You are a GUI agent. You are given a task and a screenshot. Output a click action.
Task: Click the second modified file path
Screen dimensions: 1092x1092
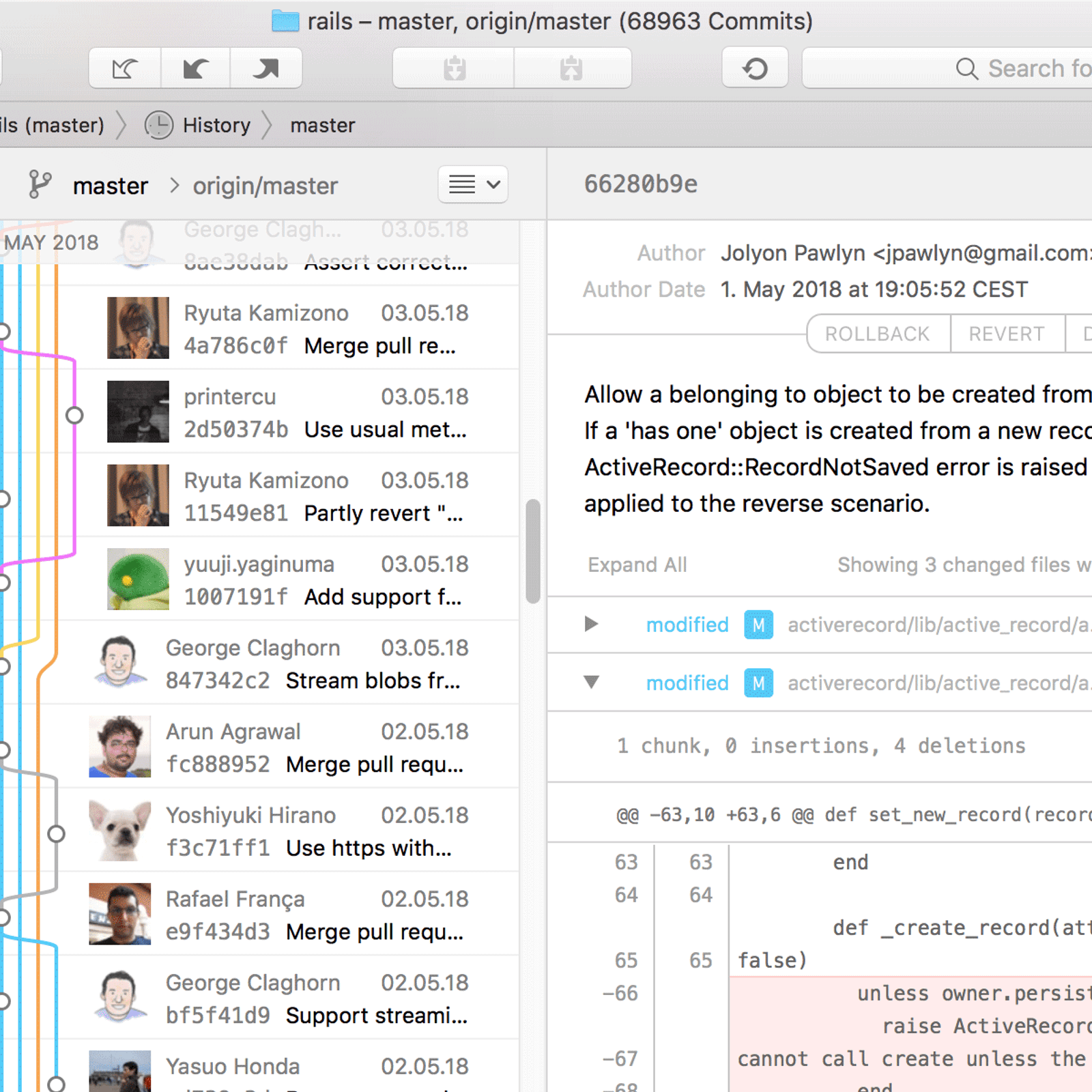939,683
